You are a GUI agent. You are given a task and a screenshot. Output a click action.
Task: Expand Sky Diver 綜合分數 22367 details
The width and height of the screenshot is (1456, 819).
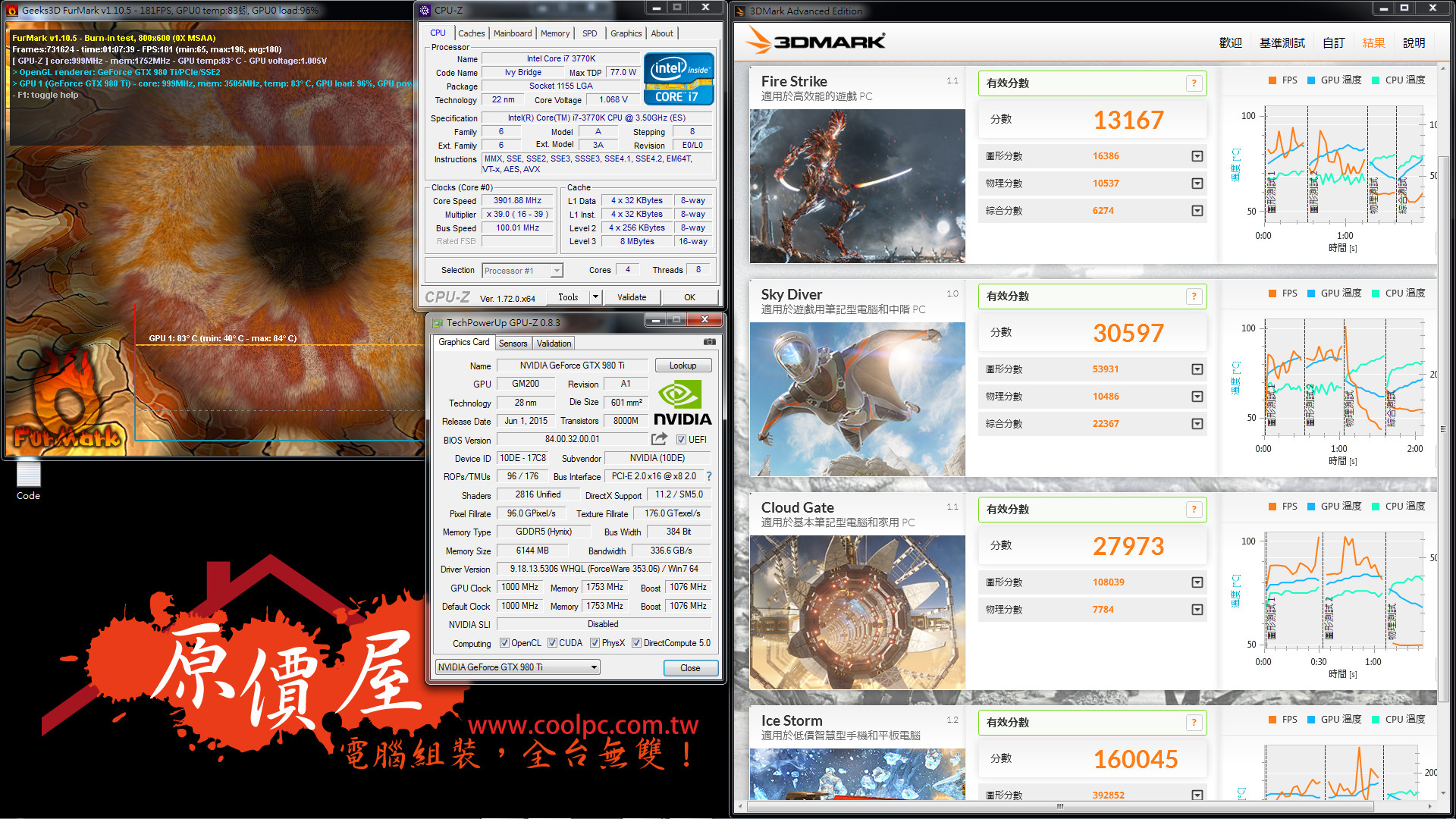point(1197,424)
